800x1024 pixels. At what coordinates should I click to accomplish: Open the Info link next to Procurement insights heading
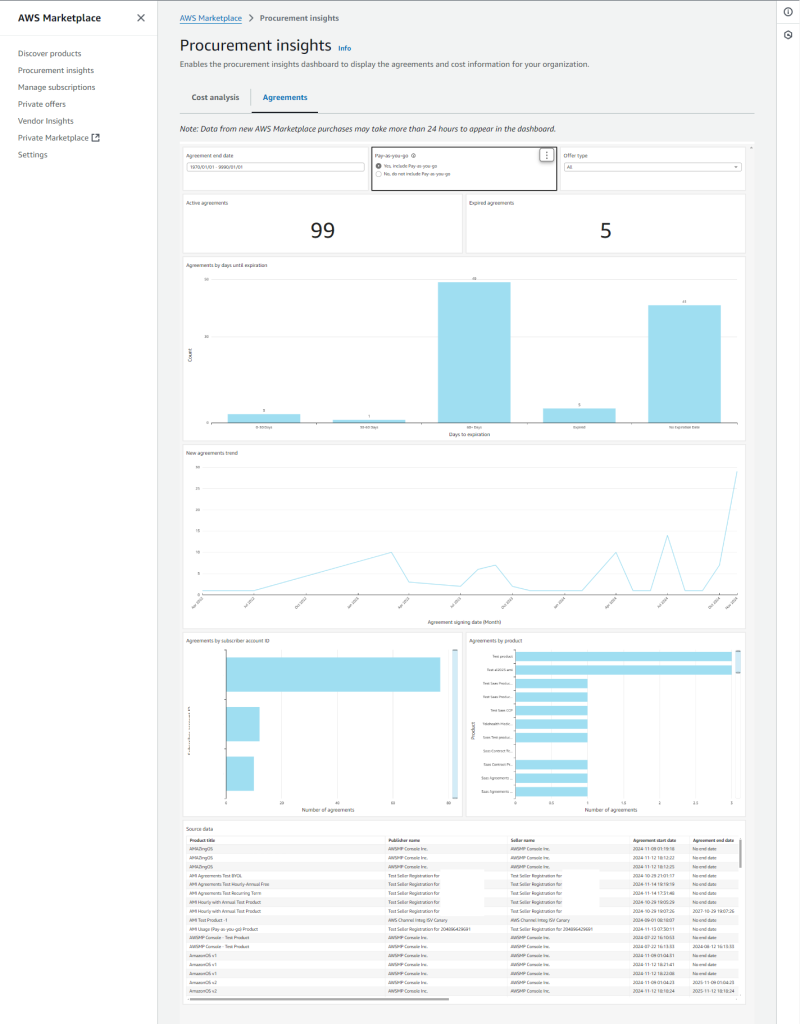tap(345, 47)
